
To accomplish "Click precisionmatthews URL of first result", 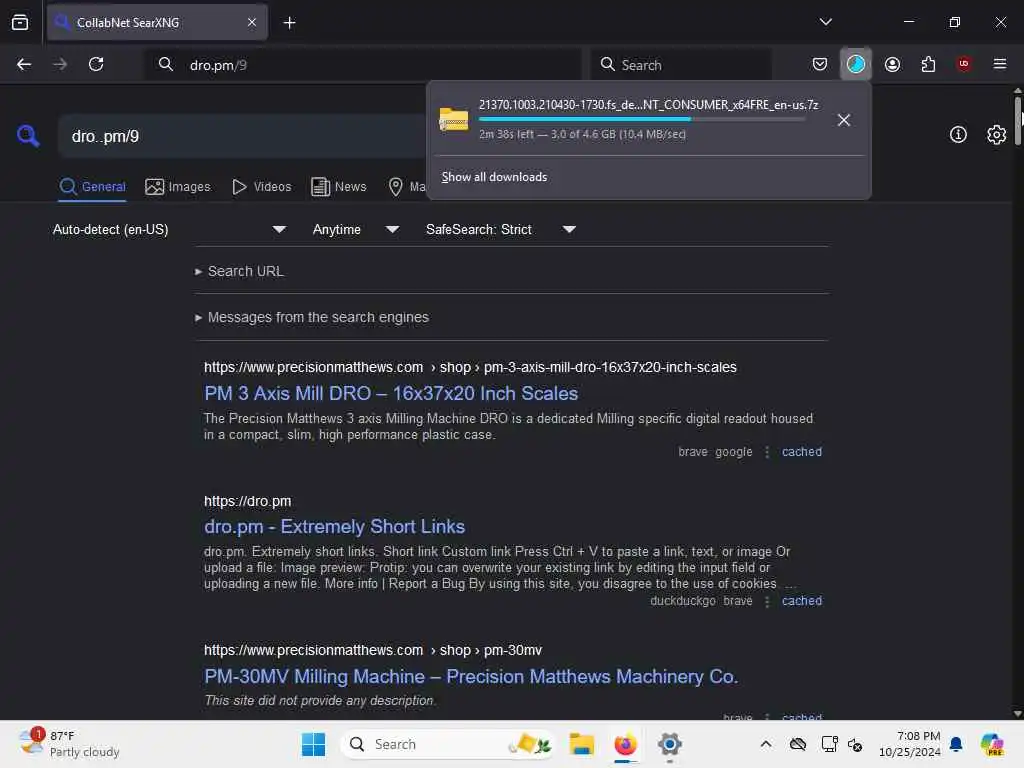I will 470,367.
